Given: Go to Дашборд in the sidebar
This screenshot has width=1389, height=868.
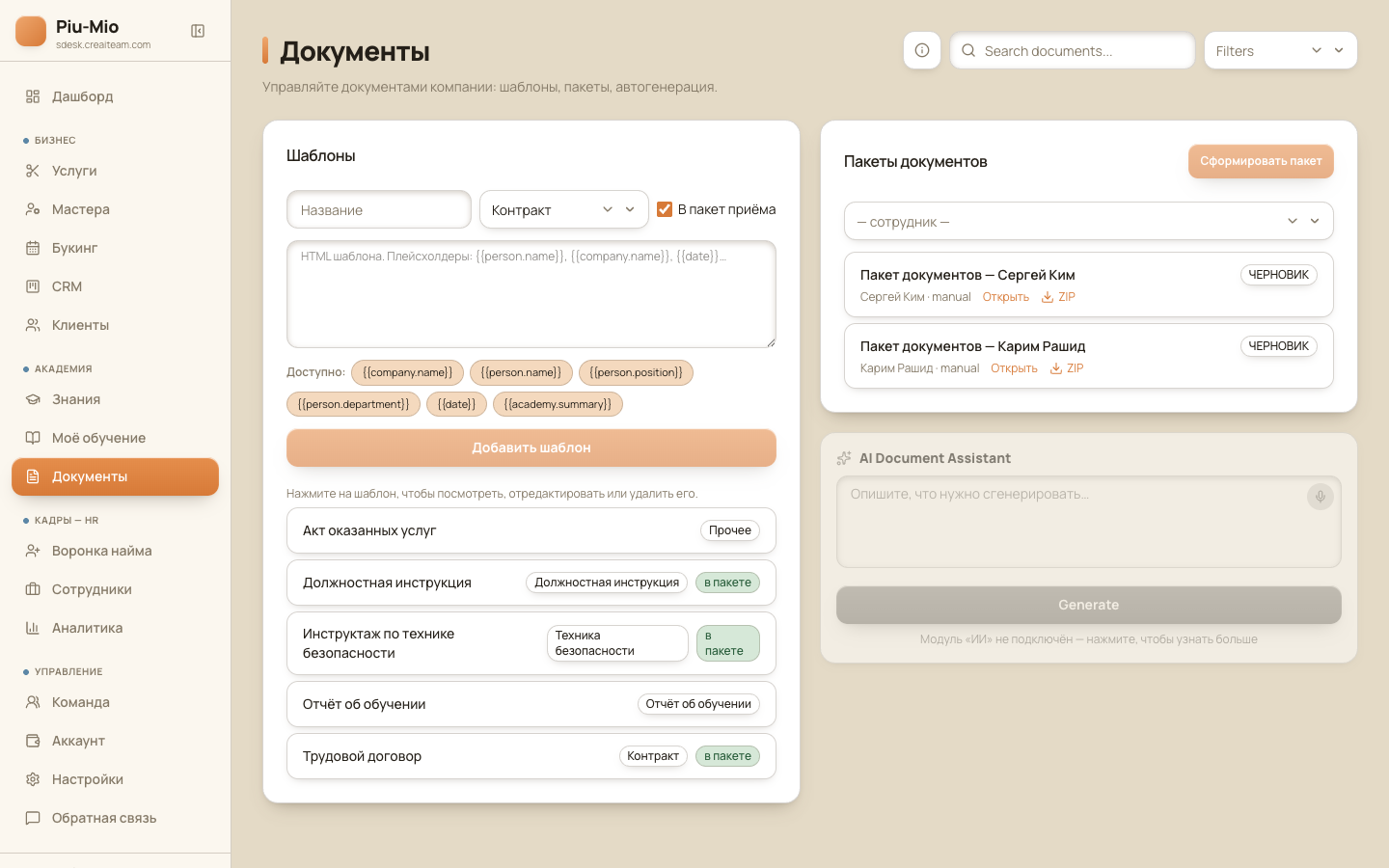Looking at the screenshot, I should [115, 96].
